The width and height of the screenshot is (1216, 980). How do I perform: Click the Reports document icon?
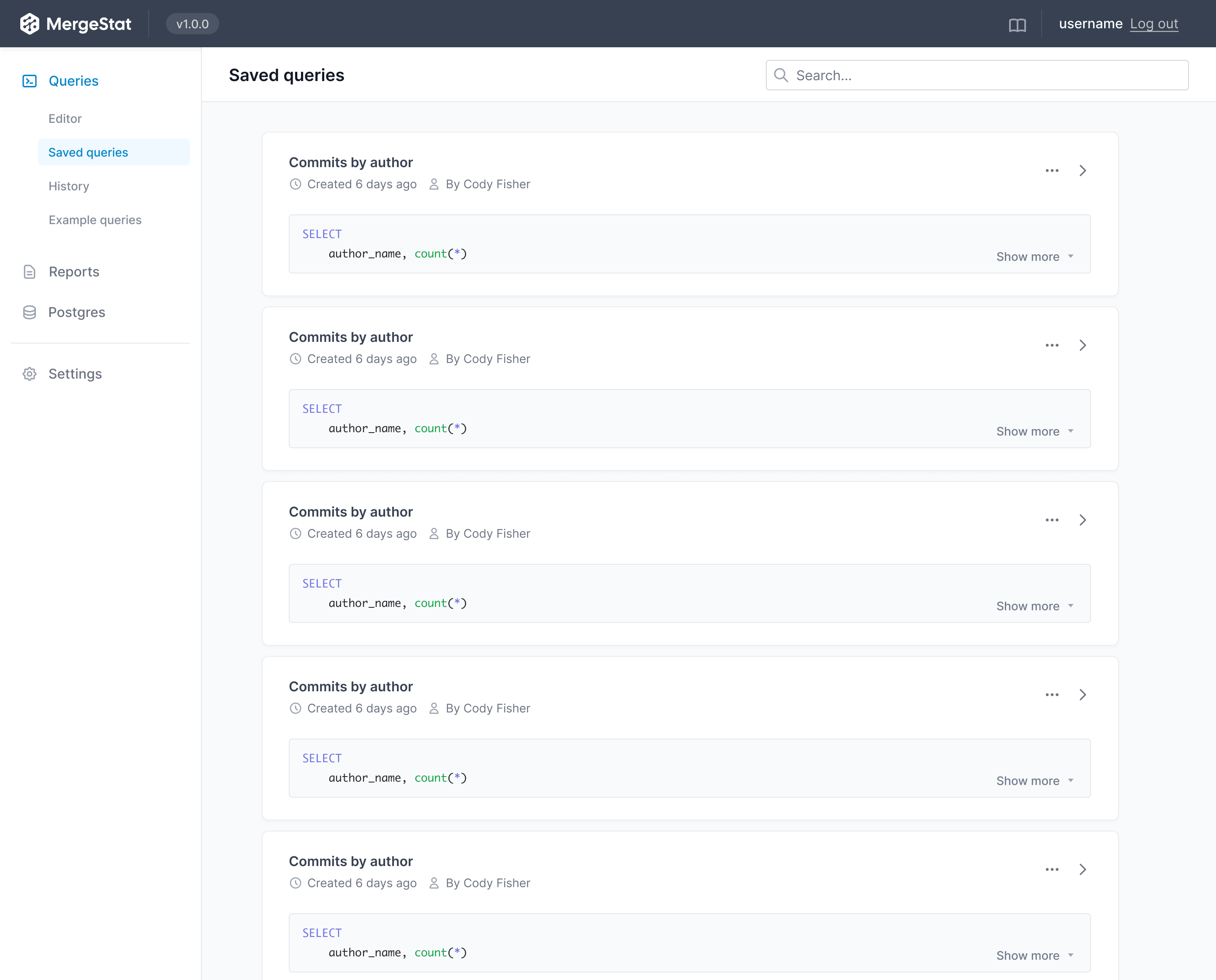point(30,271)
